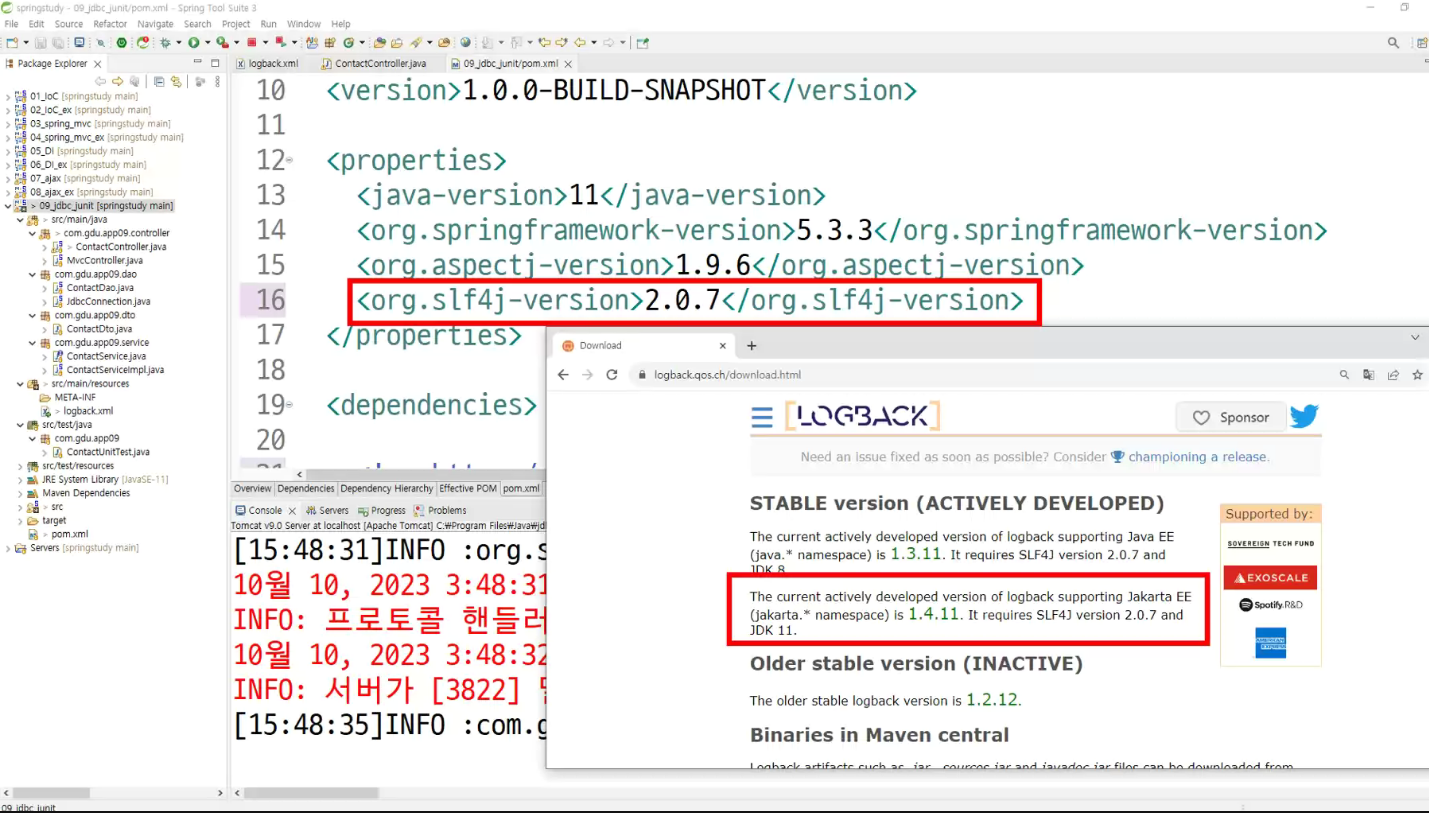The width and height of the screenshot is (1429, 813).
Task: Reload the Logback download page
Action: pyautogui.click(x=612, y=375)
